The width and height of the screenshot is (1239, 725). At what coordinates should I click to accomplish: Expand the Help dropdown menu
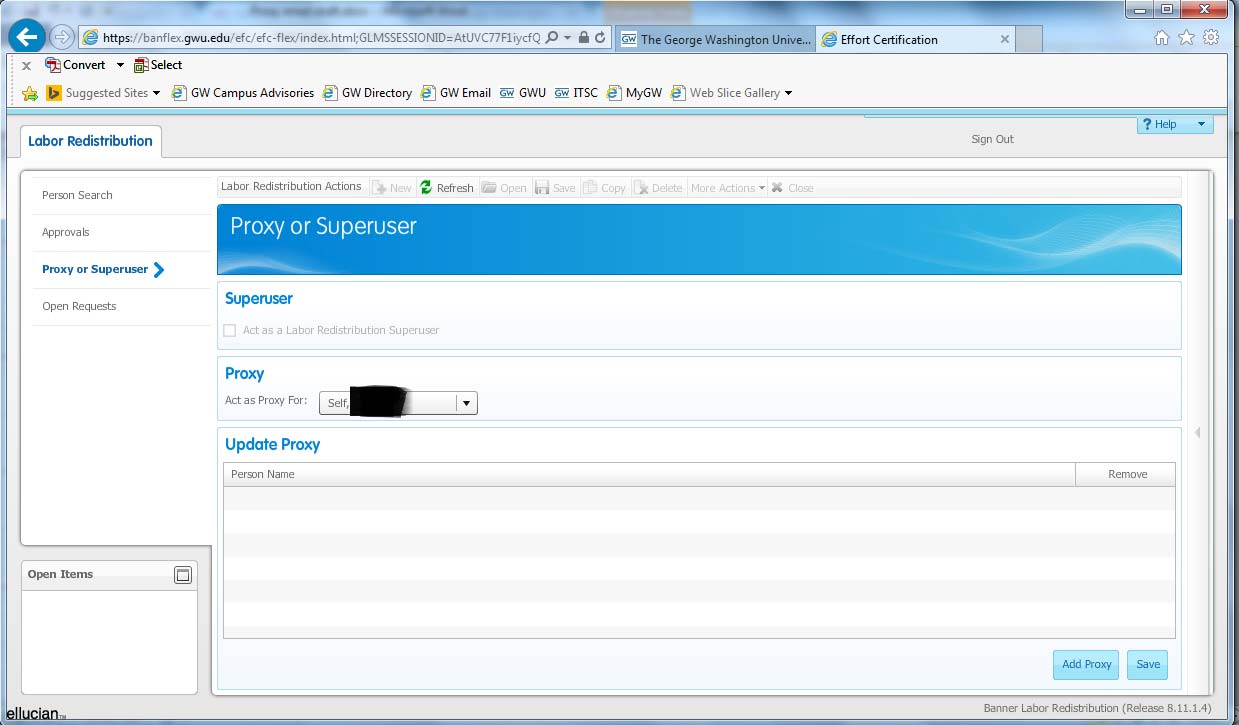click(1200, 125)
